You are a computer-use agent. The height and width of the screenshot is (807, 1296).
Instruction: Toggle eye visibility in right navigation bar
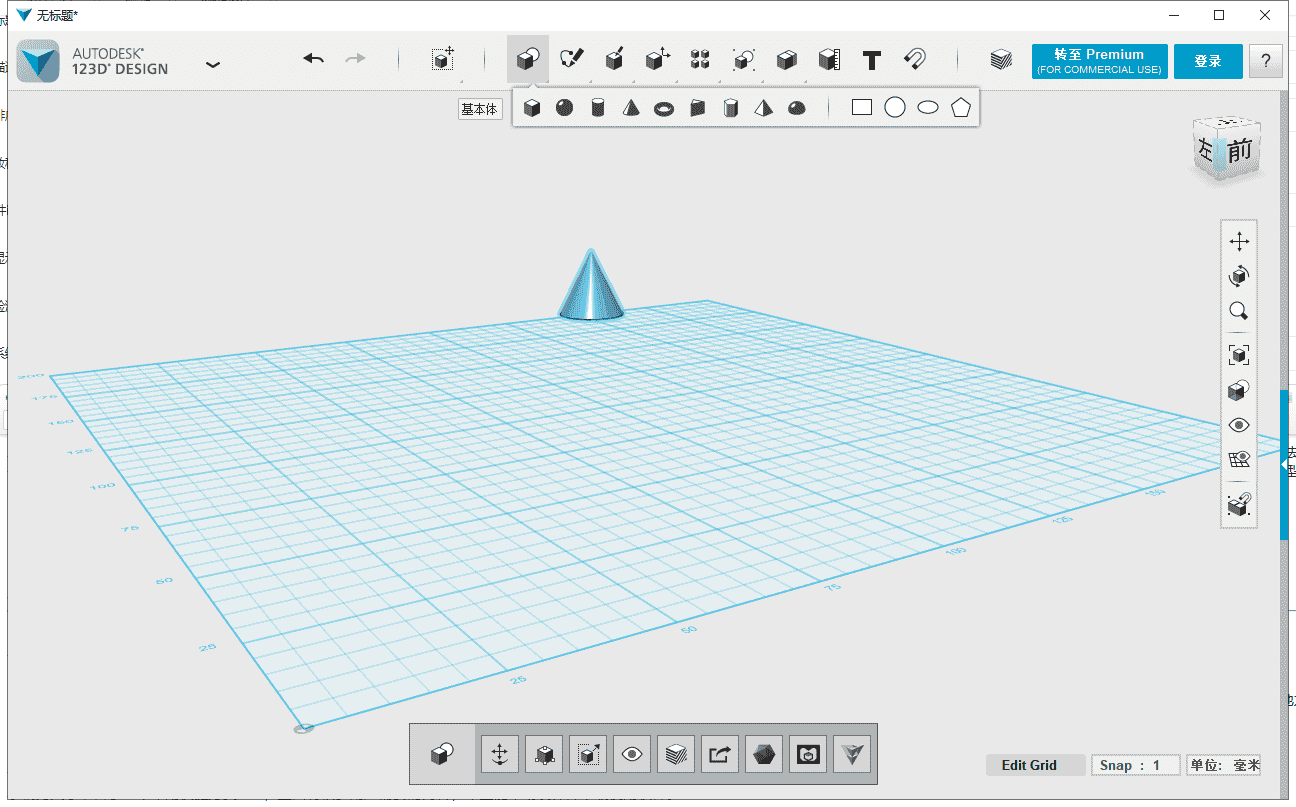(1239, 425)
